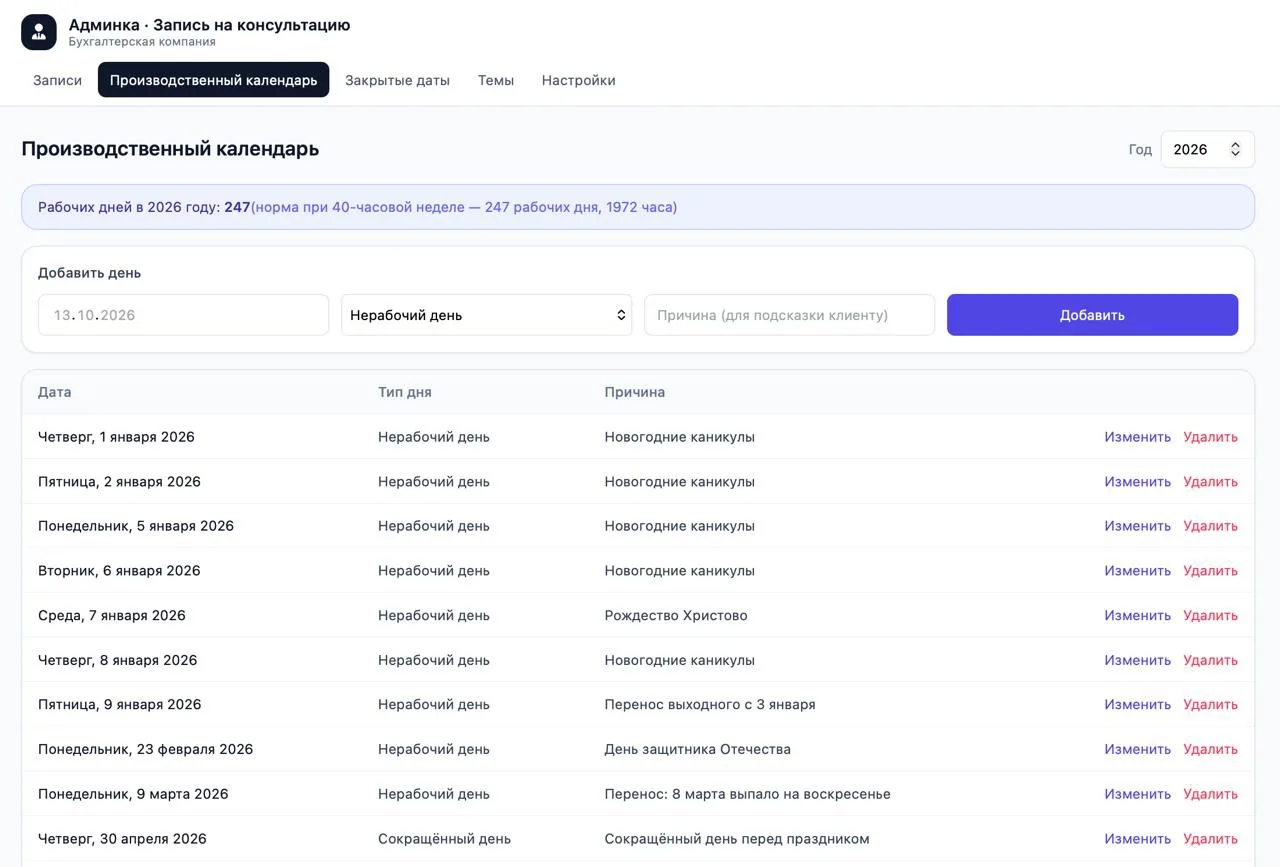Delete the 9 января 2026 entry
The width and height of the screenshot is (1280, 867).
1210,705
